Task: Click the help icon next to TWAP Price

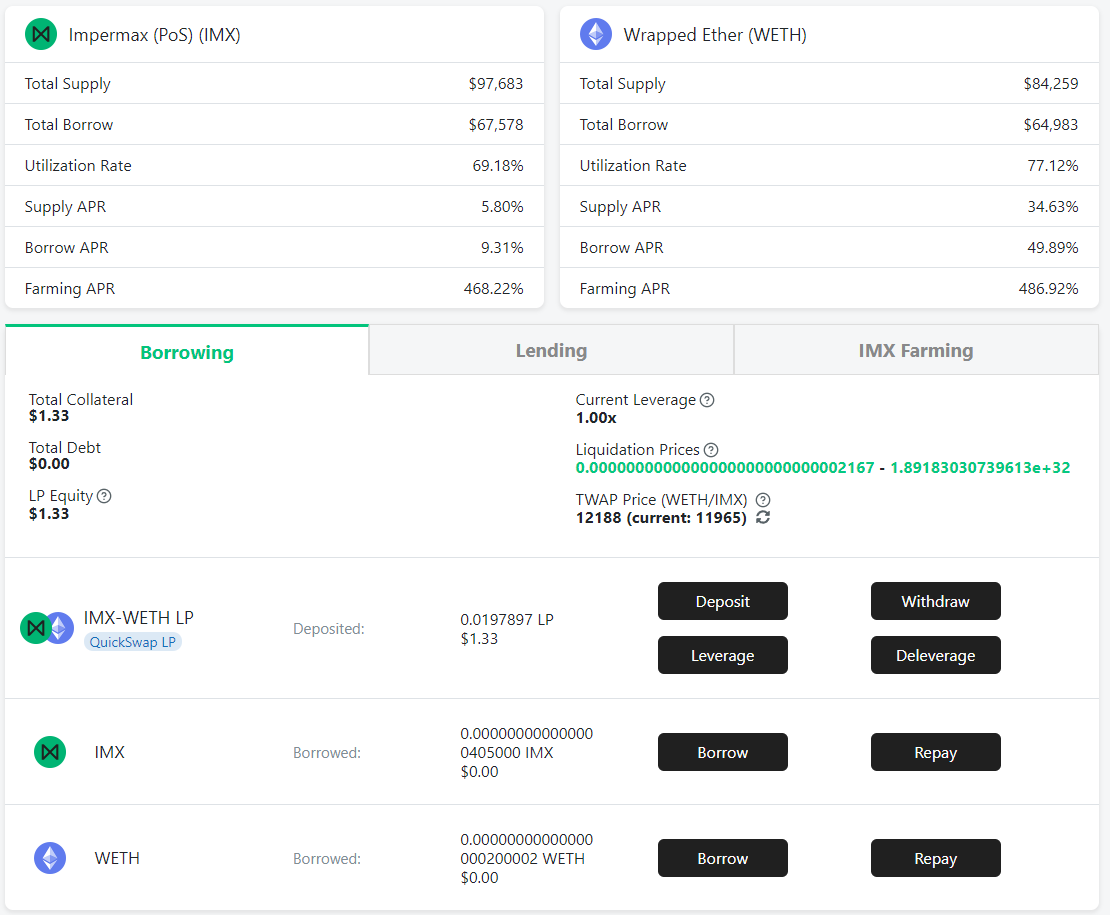Action: pos(763,500)
